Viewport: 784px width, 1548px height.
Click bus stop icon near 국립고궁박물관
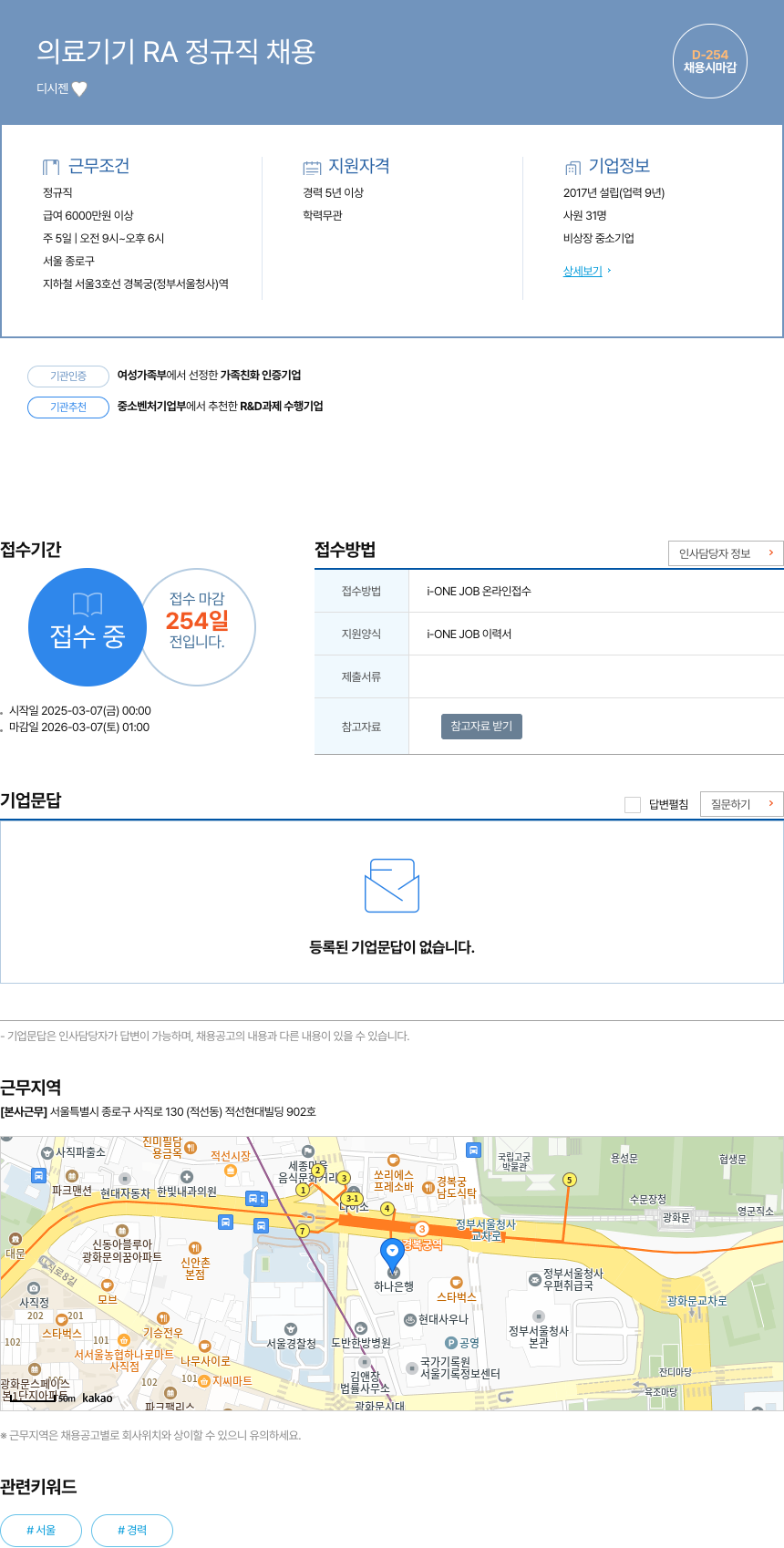[473, 1150]
